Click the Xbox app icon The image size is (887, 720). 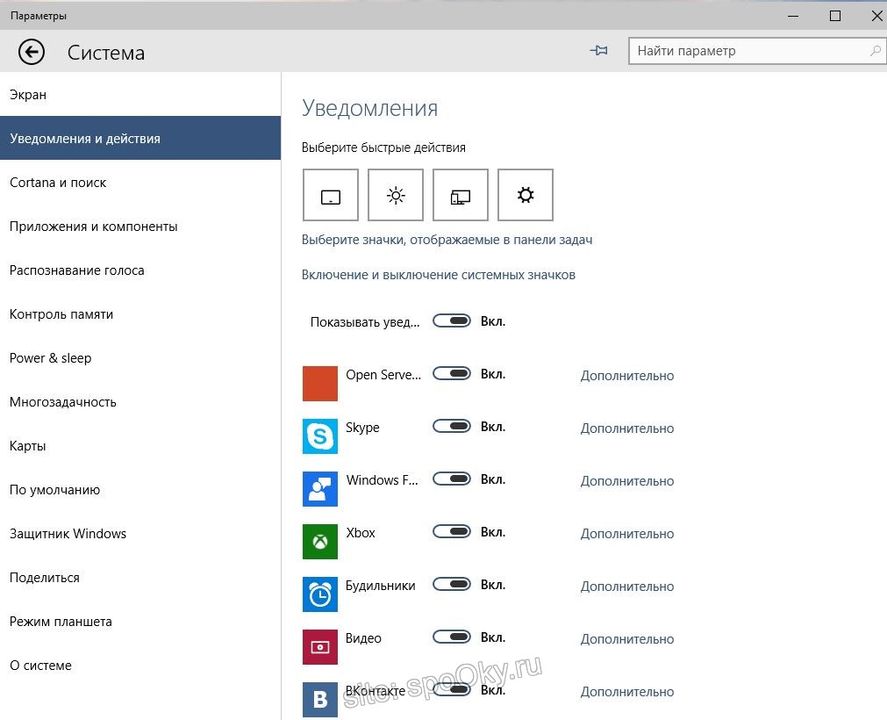319,541
